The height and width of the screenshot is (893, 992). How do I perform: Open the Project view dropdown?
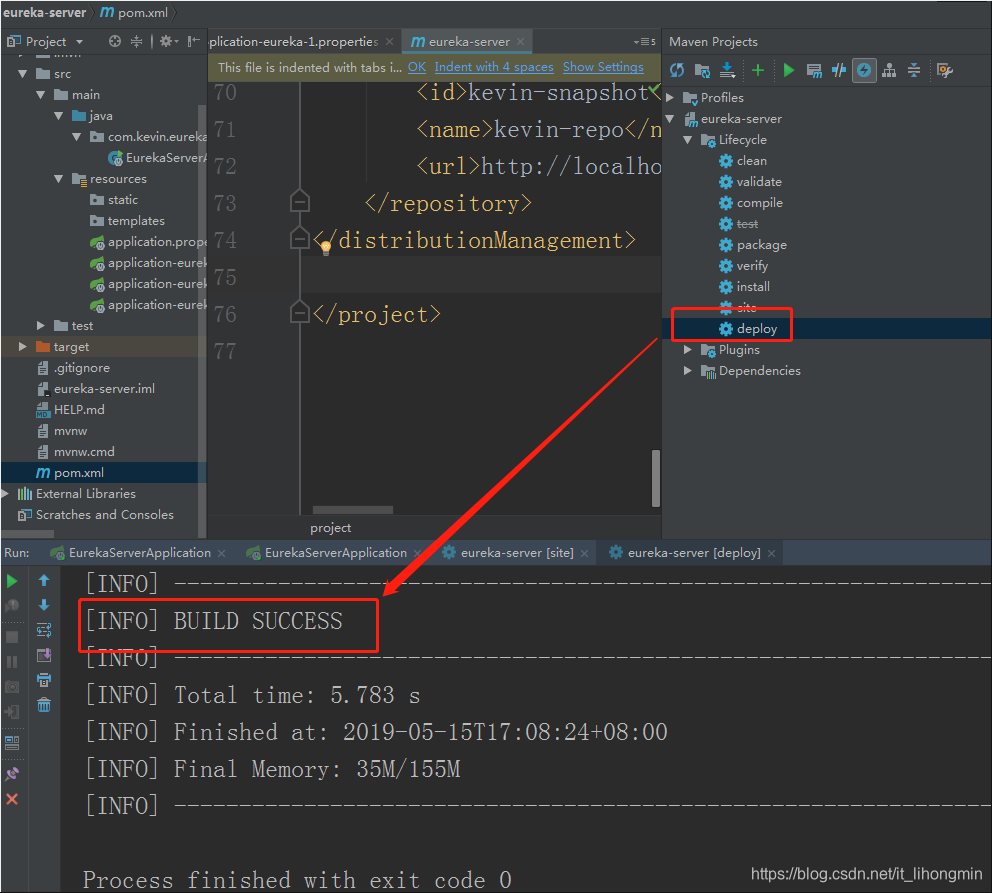(x=80, y=42)
